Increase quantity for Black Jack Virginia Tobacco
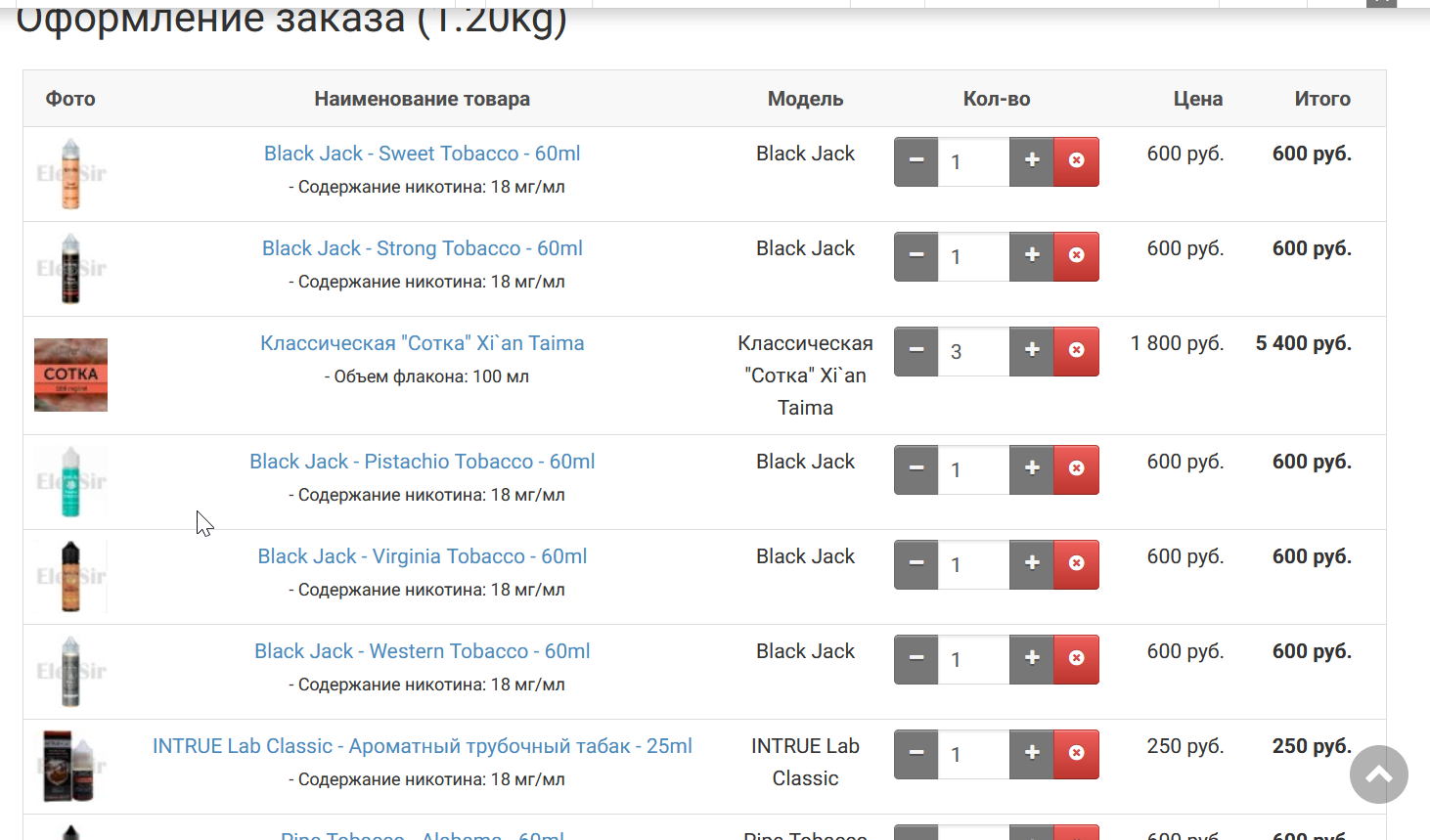Screen dimensions: 1430x840 (x=1032, y=564)
